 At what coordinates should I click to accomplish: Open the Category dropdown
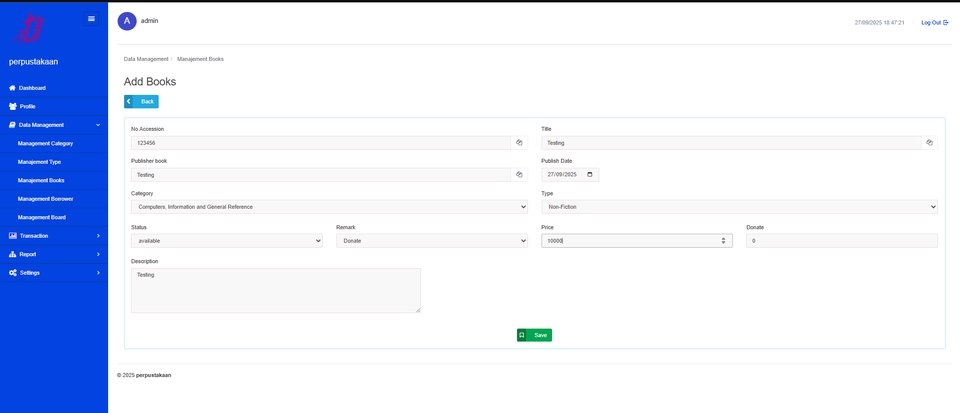(x=329, y=207)
